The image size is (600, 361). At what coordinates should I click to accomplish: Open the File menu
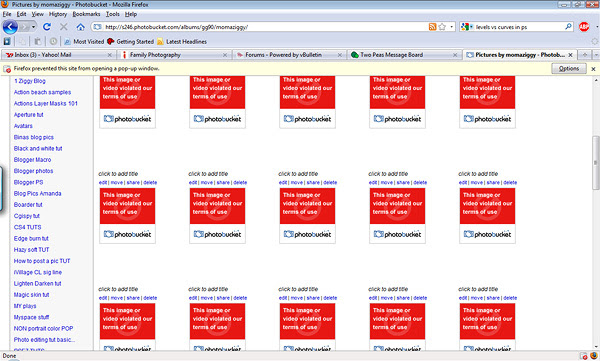[x=7, y=14]
